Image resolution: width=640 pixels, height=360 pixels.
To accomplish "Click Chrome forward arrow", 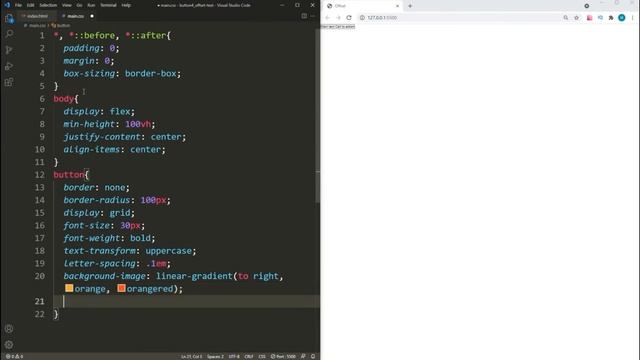I will point(338,18).
